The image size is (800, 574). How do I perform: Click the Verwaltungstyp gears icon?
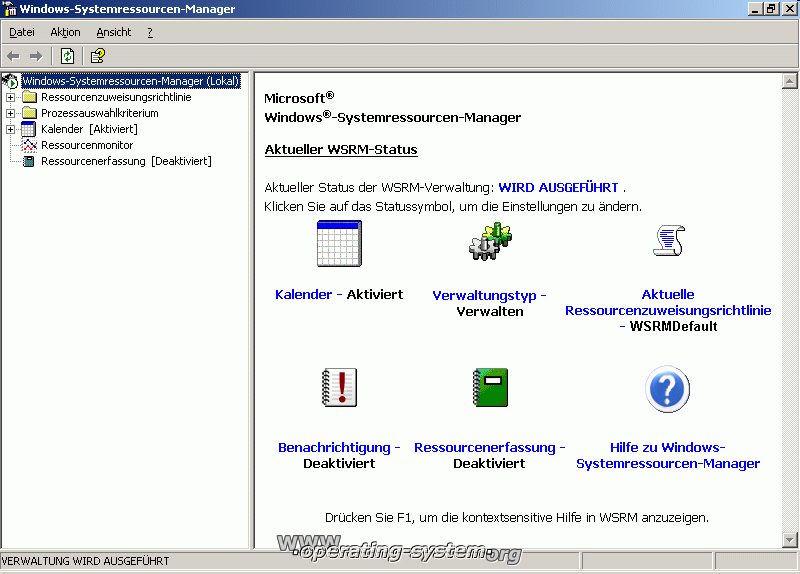click(x=490, y=241)
